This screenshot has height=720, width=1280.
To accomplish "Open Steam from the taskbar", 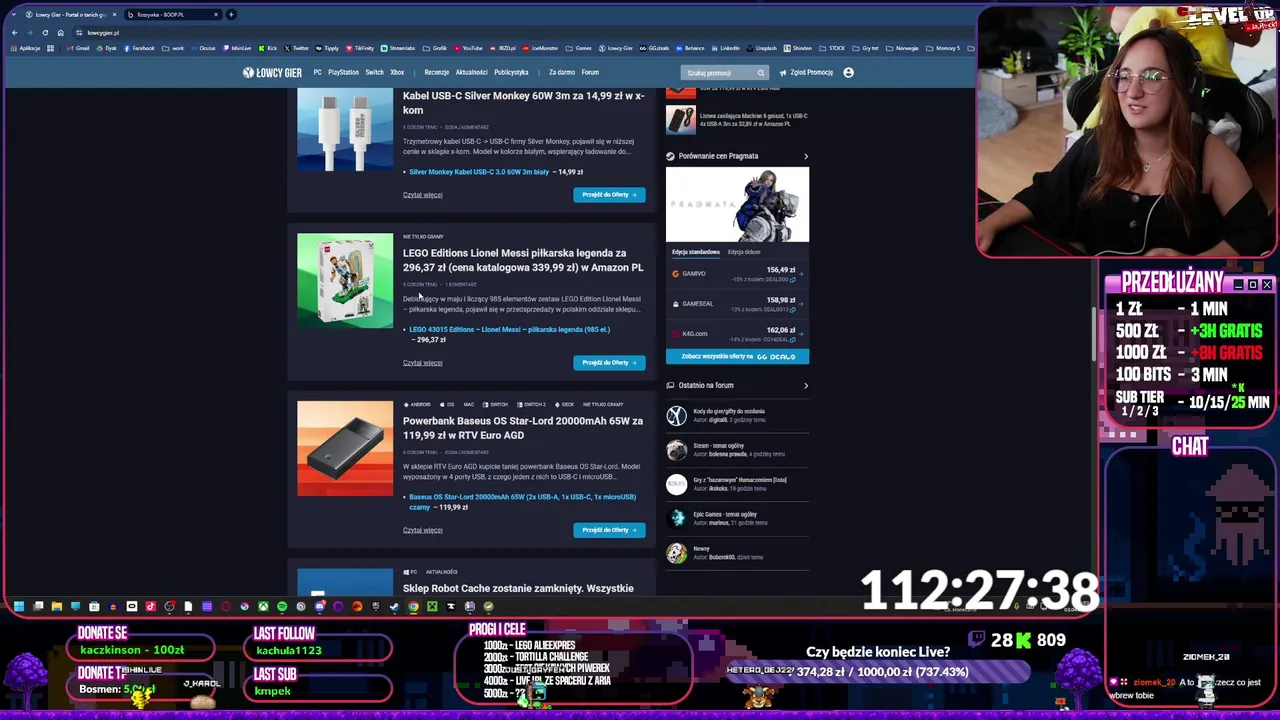I will point(394,606).
